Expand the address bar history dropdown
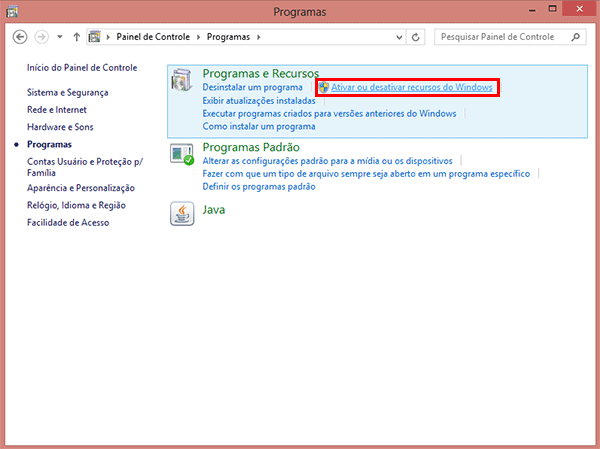 398,37
